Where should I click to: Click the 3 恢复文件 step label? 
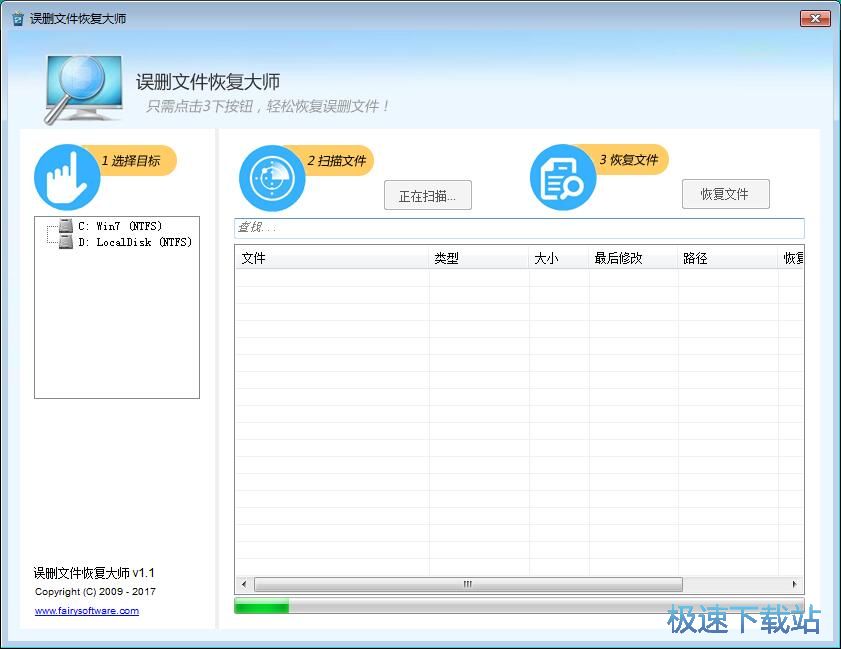[x=628, y=160]
